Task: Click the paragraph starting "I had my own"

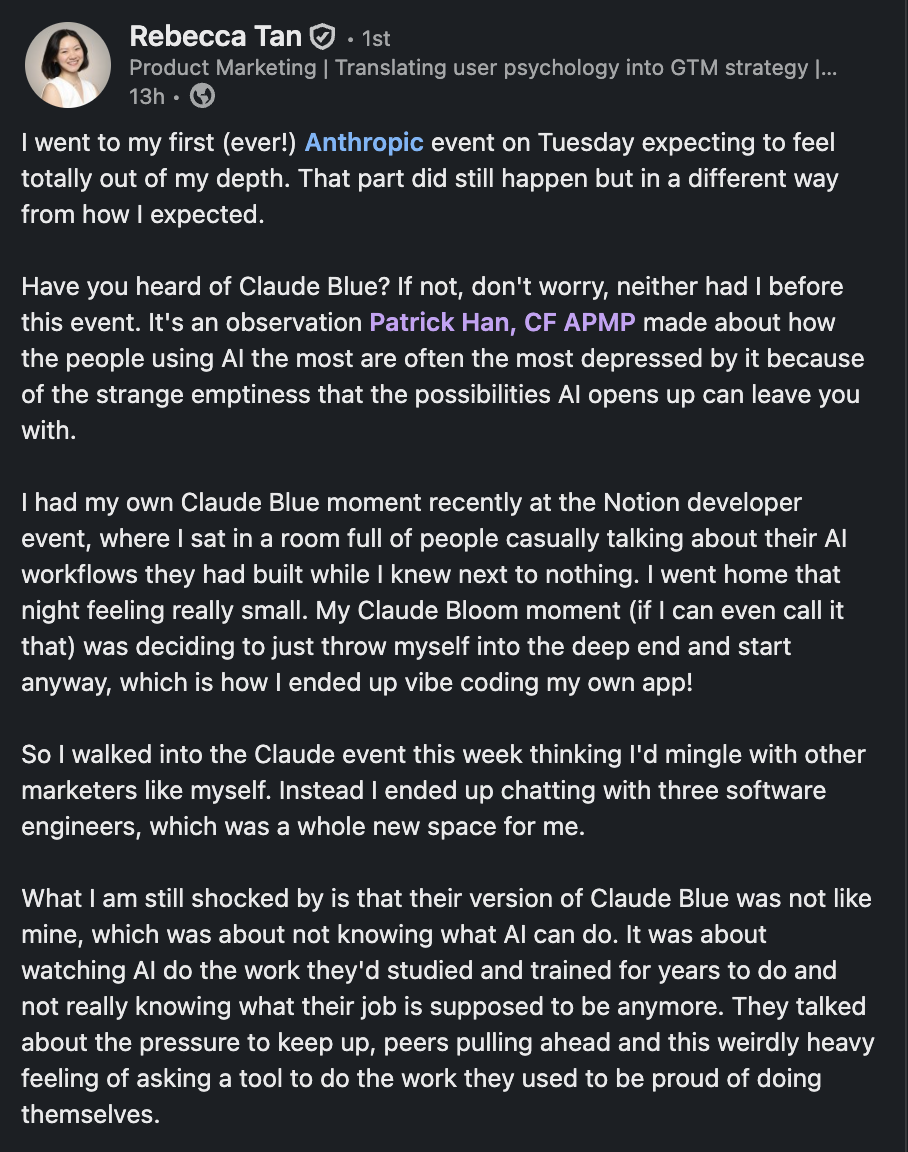Action: pos(433,592)
